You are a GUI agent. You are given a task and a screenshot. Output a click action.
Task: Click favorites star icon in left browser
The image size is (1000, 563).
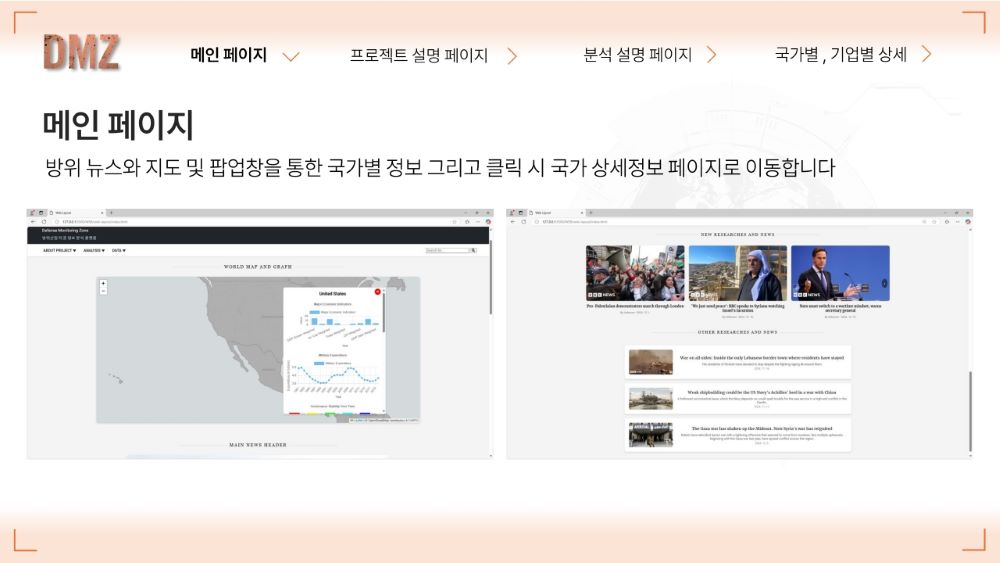pyautogui.click(x=455, y=221)
